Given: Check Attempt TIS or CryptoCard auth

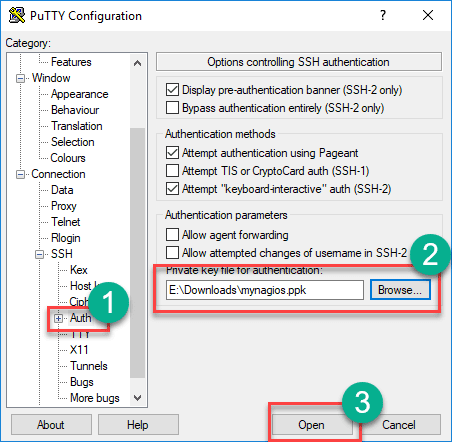Looking at the screenshot, I should 172,171.
